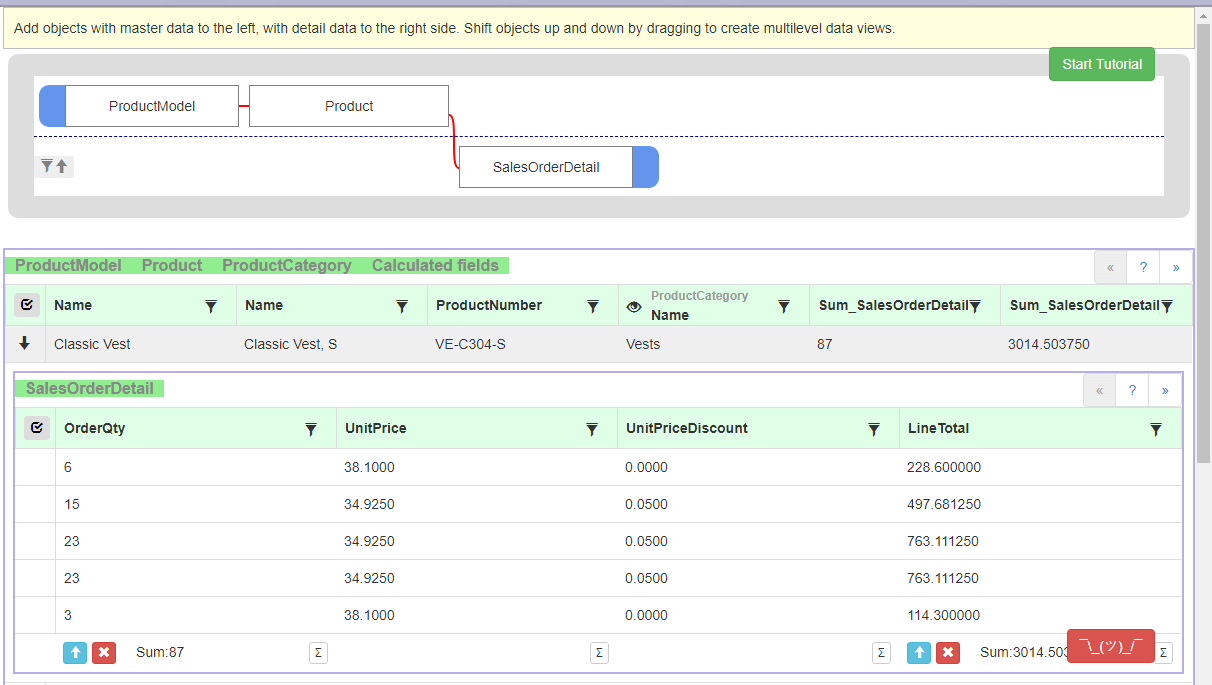Go to previous page in SalesOrderDetail pager
This screenshot has height=685, width=1212.
[1099, 390]
